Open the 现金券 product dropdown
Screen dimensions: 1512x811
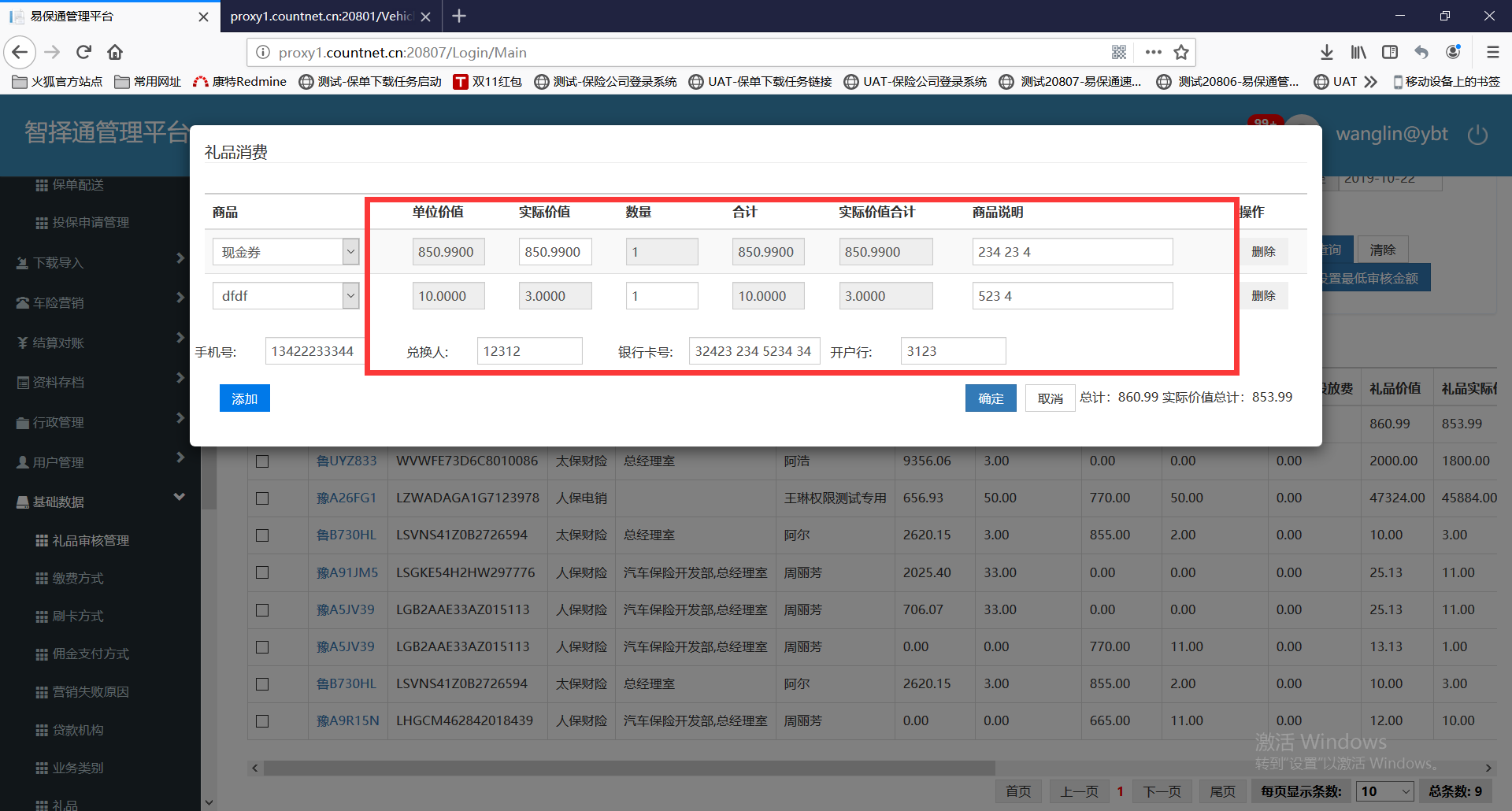click(x=350, y=252)
